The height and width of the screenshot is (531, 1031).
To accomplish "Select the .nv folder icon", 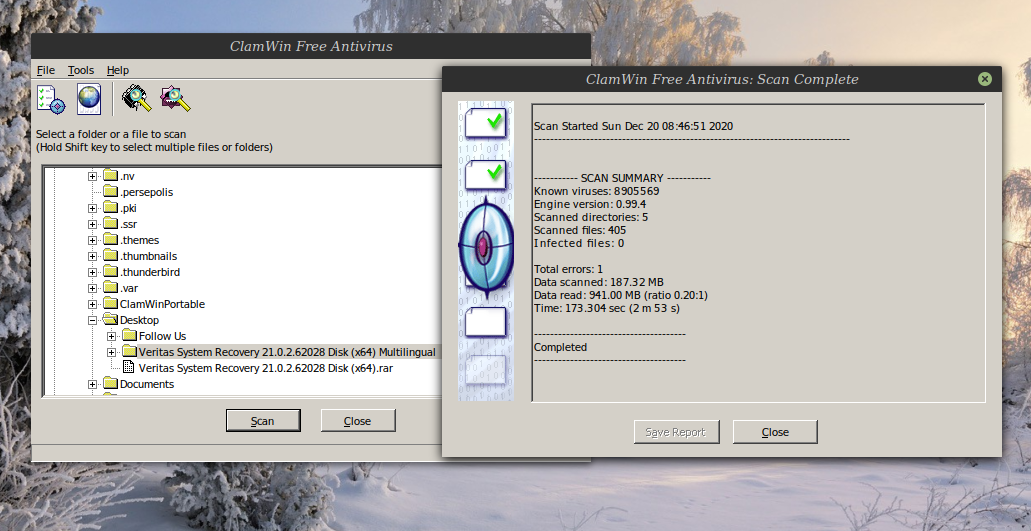I will 110,175.
